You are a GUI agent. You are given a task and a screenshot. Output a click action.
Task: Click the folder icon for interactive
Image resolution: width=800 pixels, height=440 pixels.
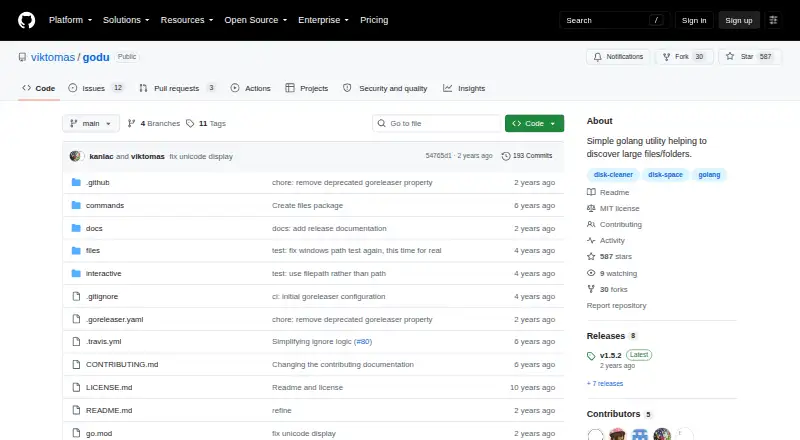pyautogui.click(x=76, y=274)
